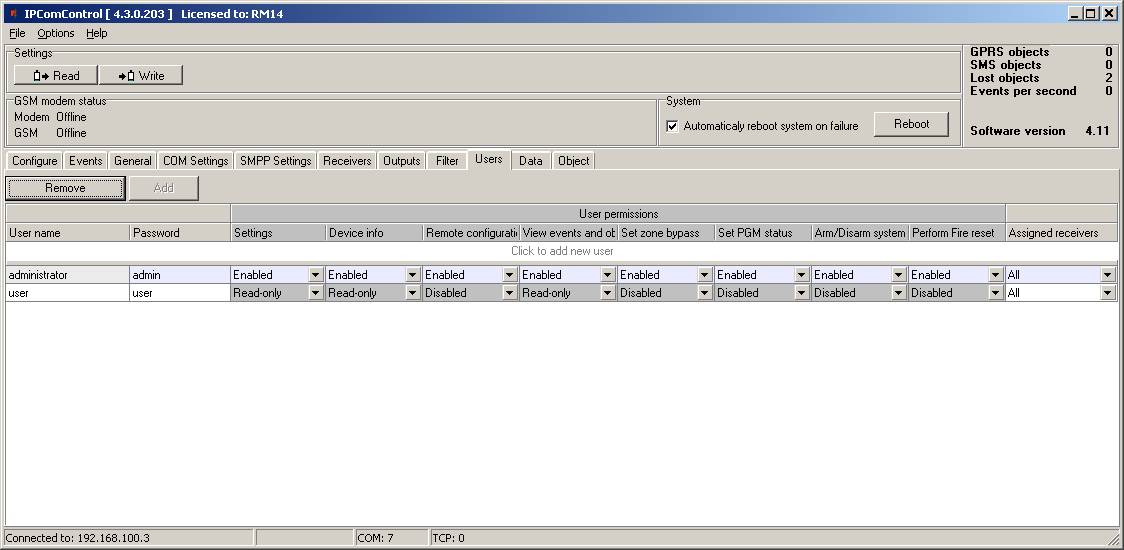Switch to the SMPP Settings tab
Screen dimensions: 1124x550
tap(276, 161)
